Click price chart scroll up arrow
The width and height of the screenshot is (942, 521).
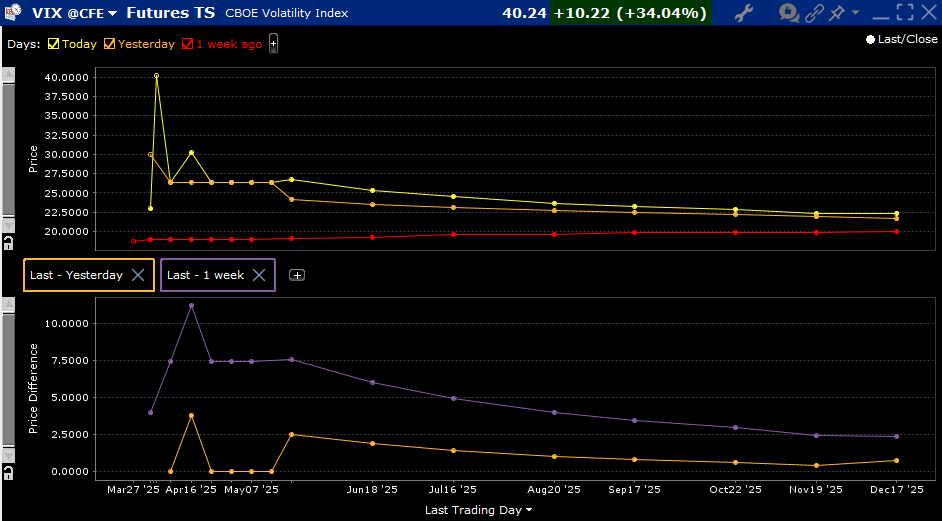pos(8,75)
